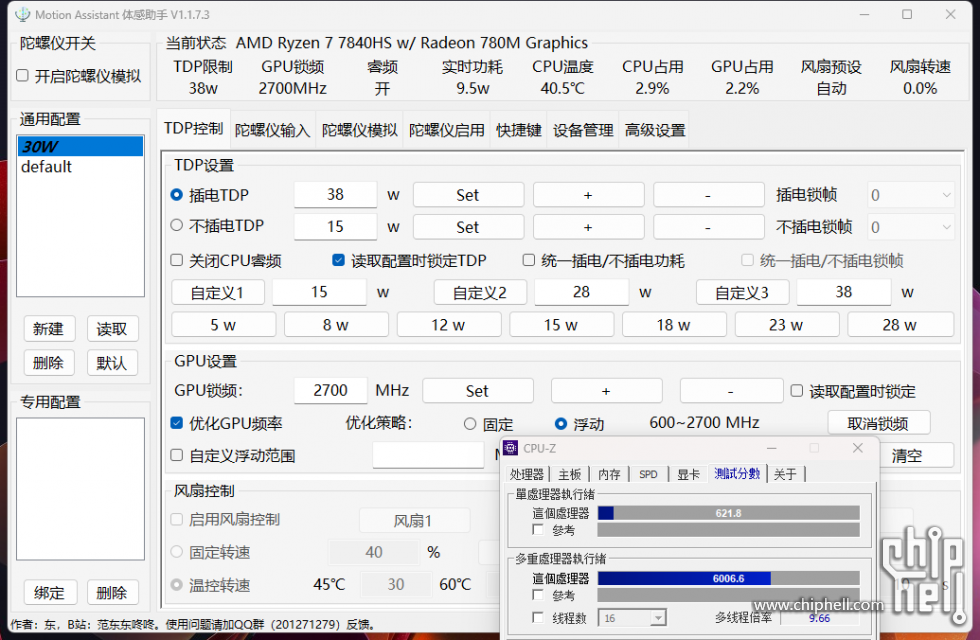The image size is (980, 640).
Task: Click multi-thread score bar showing 6006.6
Action: 729,578
